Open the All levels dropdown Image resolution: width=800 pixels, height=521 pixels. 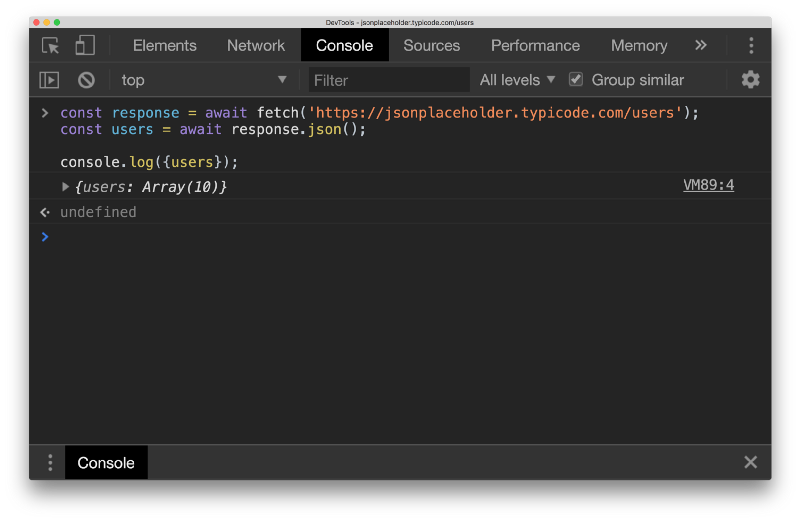(x=517, y=80)
